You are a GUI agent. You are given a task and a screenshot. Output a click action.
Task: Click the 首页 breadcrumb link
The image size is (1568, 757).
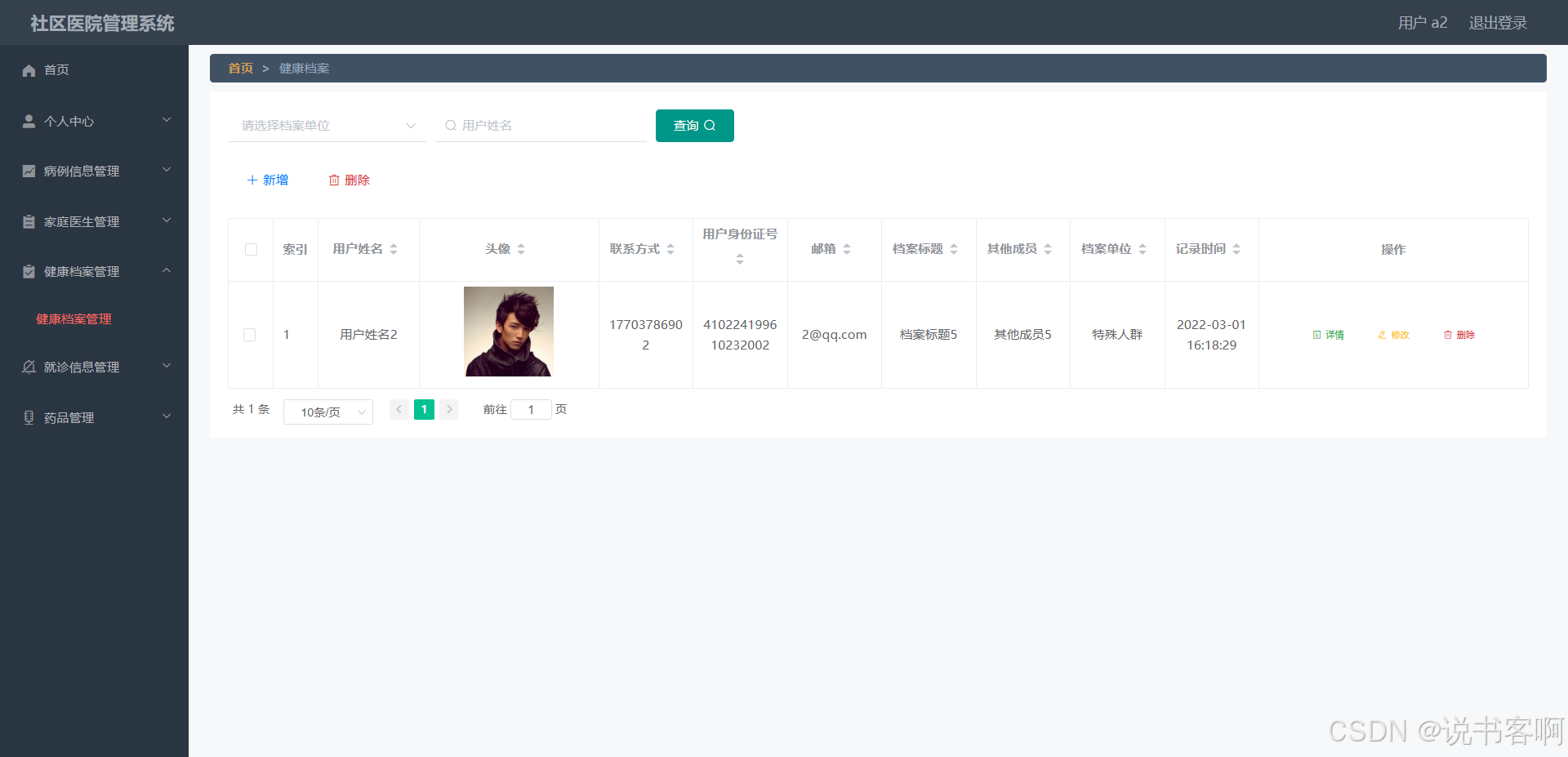[241, 69]
